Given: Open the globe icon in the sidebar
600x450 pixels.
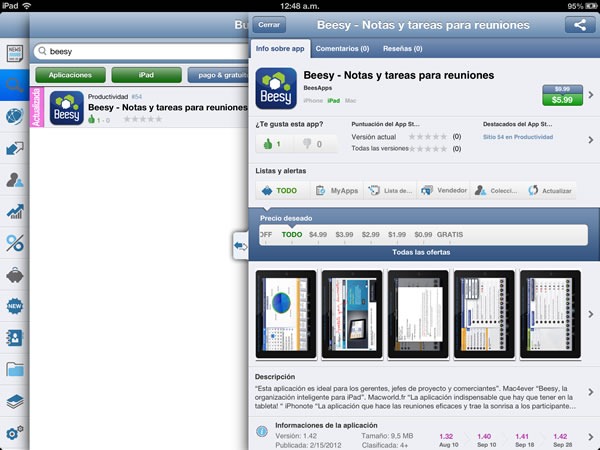Looking at the screenshot, I should coord(15,116).
